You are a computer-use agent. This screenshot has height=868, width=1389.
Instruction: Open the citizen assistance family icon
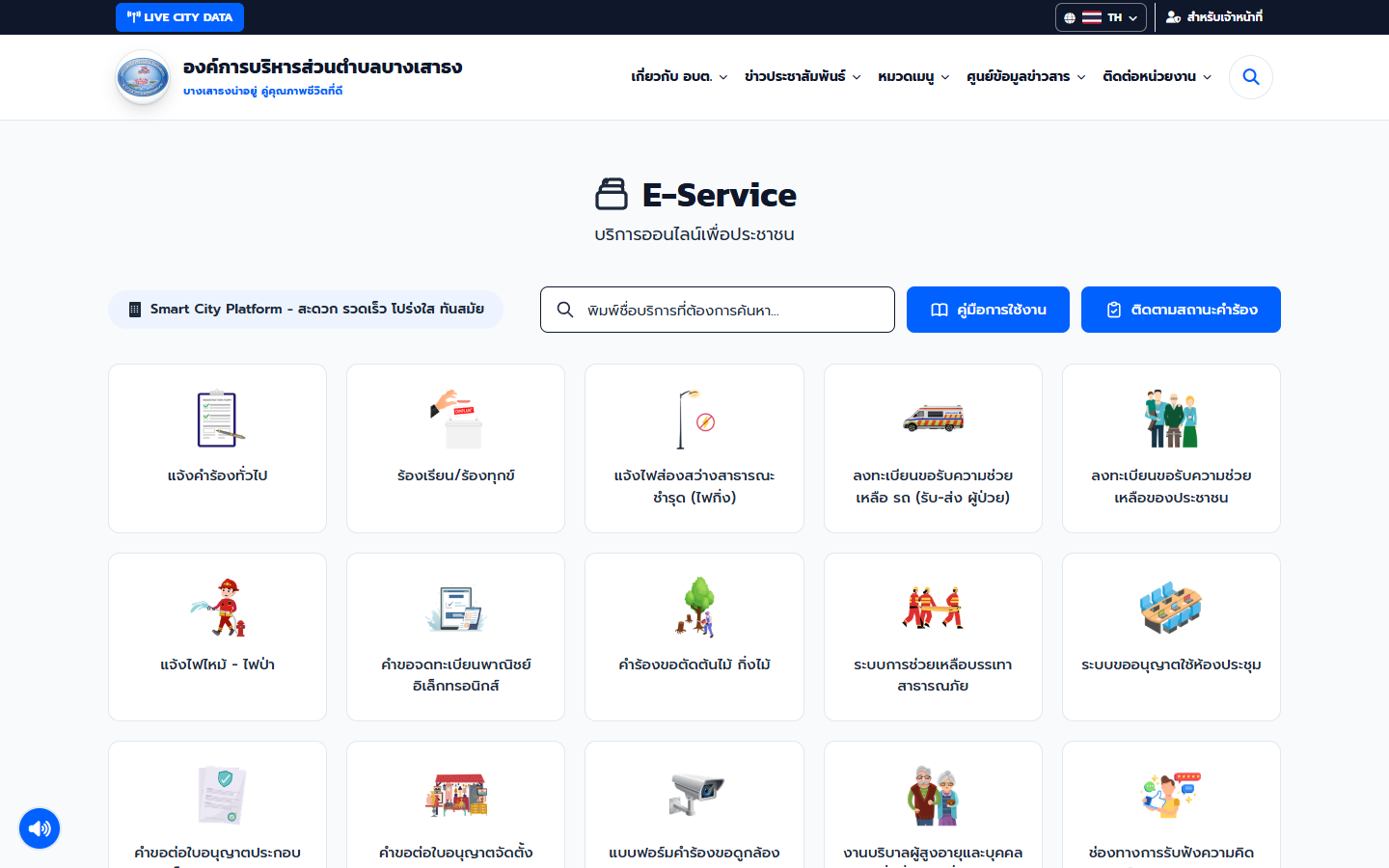(1171, 419)
